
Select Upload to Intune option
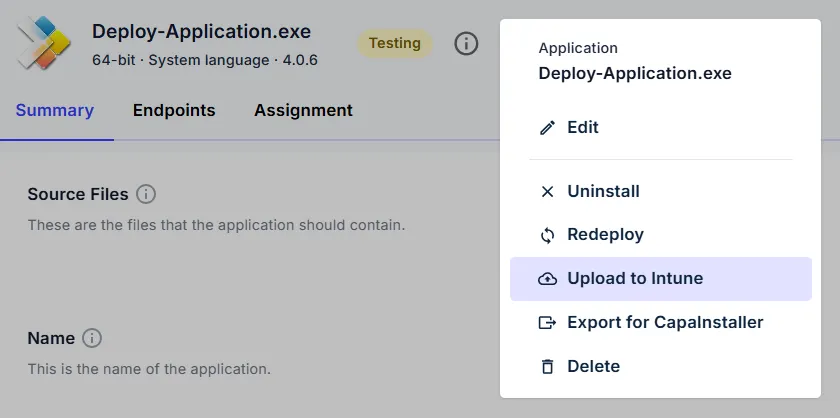661,279
